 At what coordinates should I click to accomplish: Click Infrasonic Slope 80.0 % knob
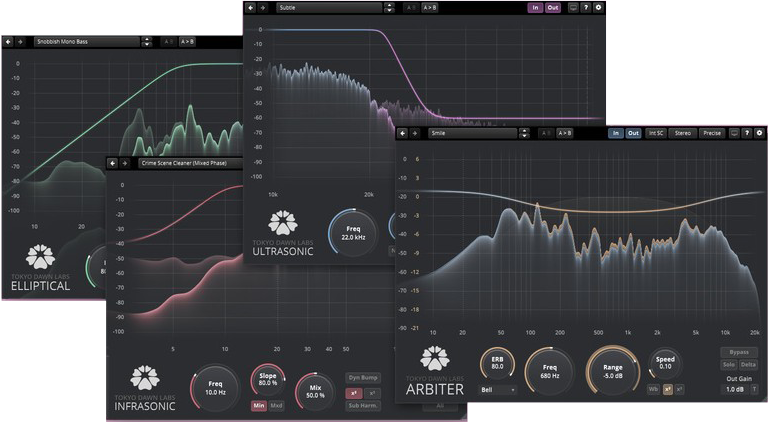coord(268,379)
